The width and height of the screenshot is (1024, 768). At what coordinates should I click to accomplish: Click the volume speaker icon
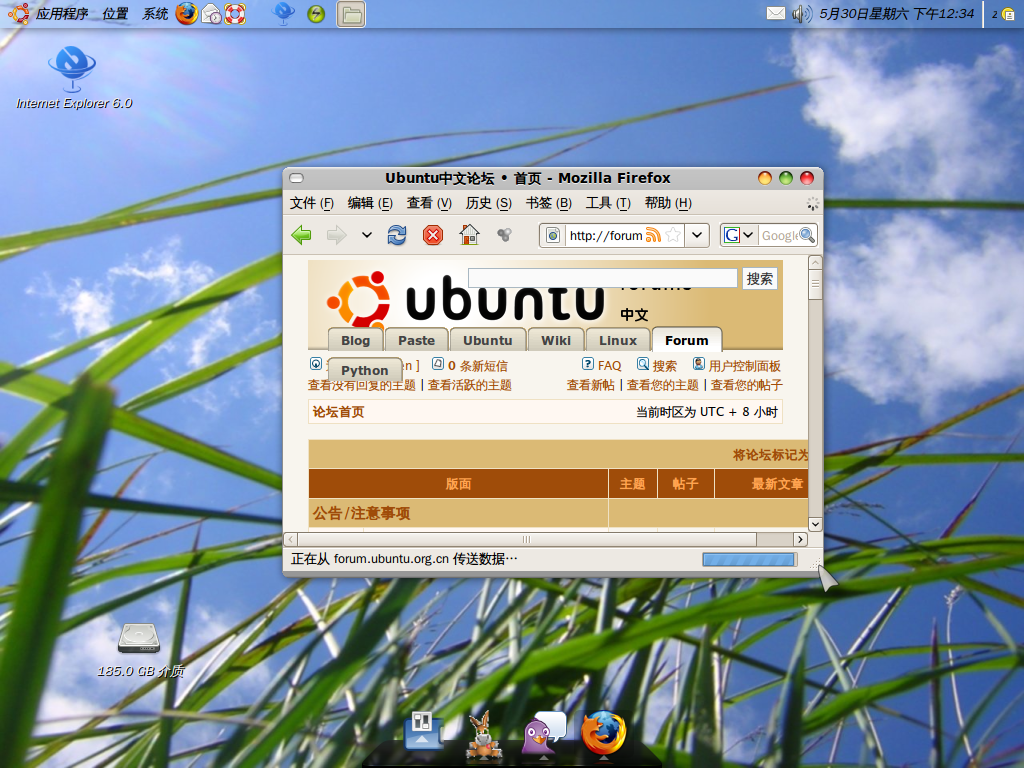(801, 13)
